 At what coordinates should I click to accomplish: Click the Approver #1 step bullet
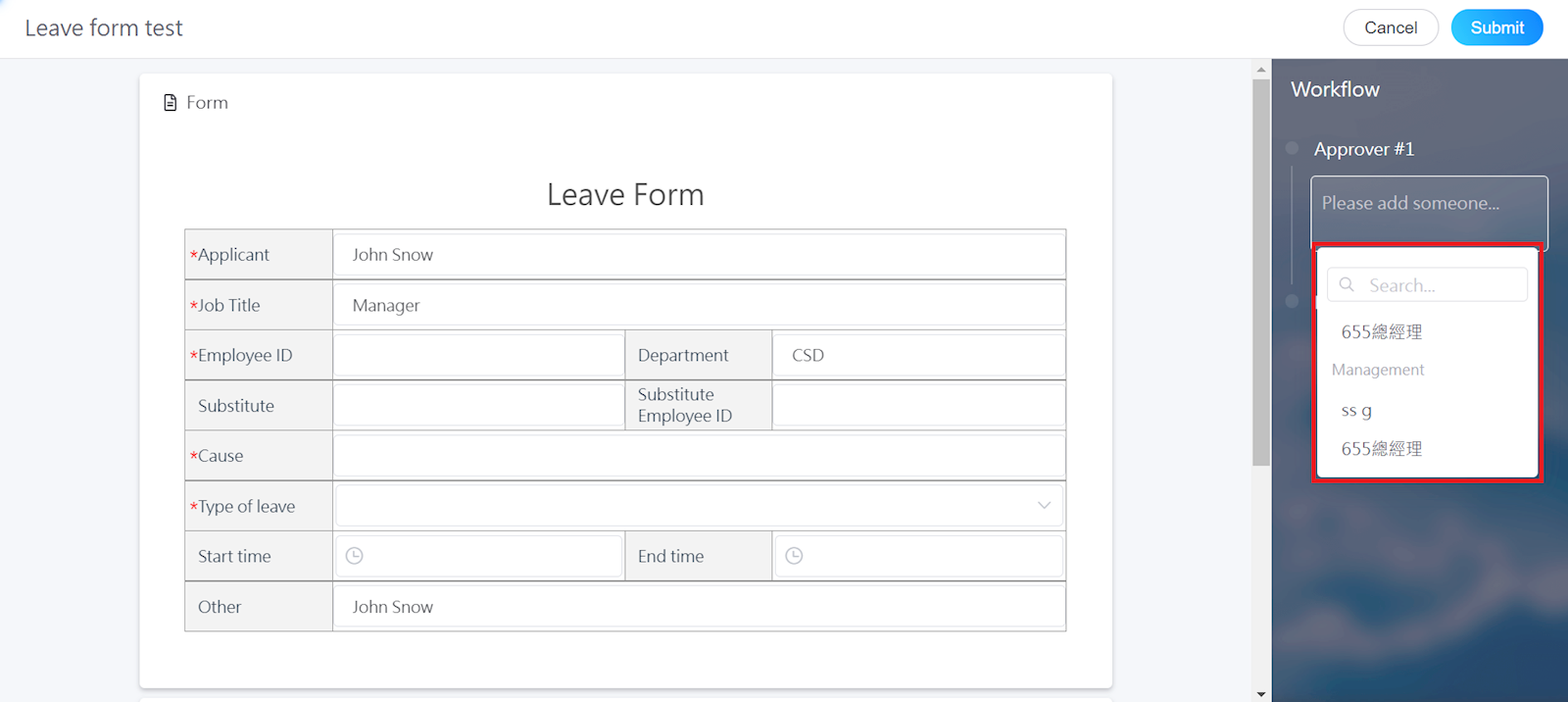tap(1293, 148)
